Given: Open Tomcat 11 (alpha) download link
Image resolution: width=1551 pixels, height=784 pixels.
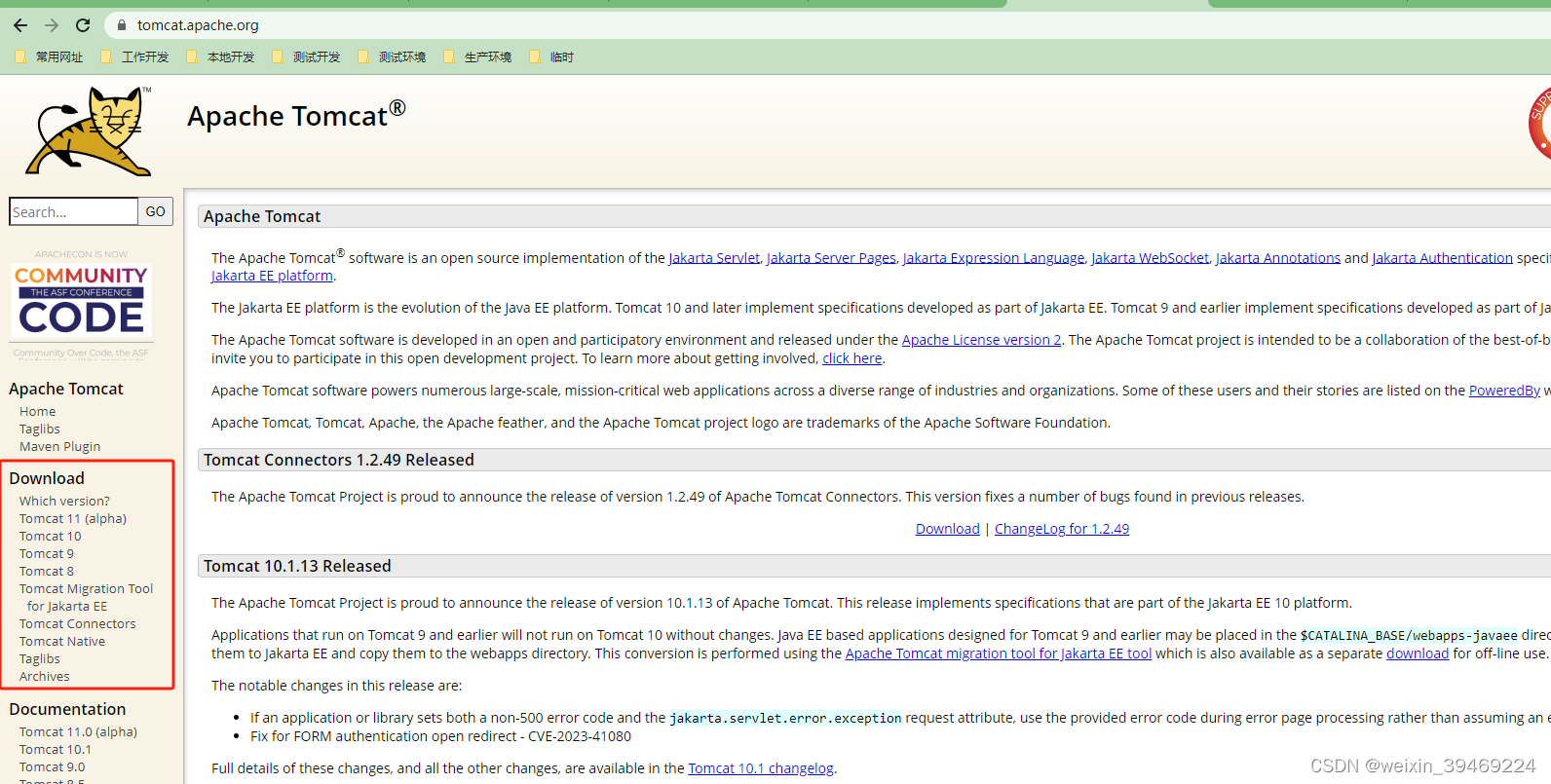Looking at the screenshot, I should (73, 519).
